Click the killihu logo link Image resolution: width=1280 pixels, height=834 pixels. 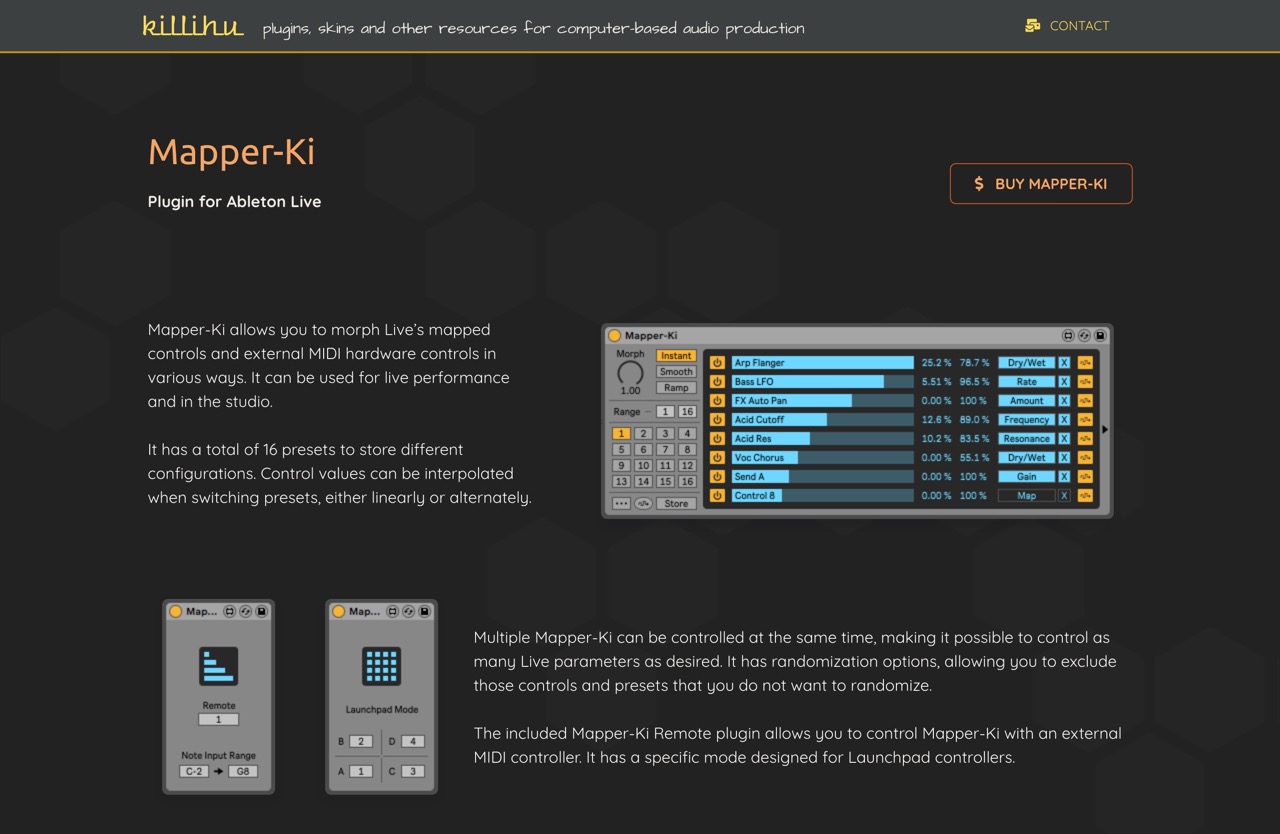coord(192,26)
